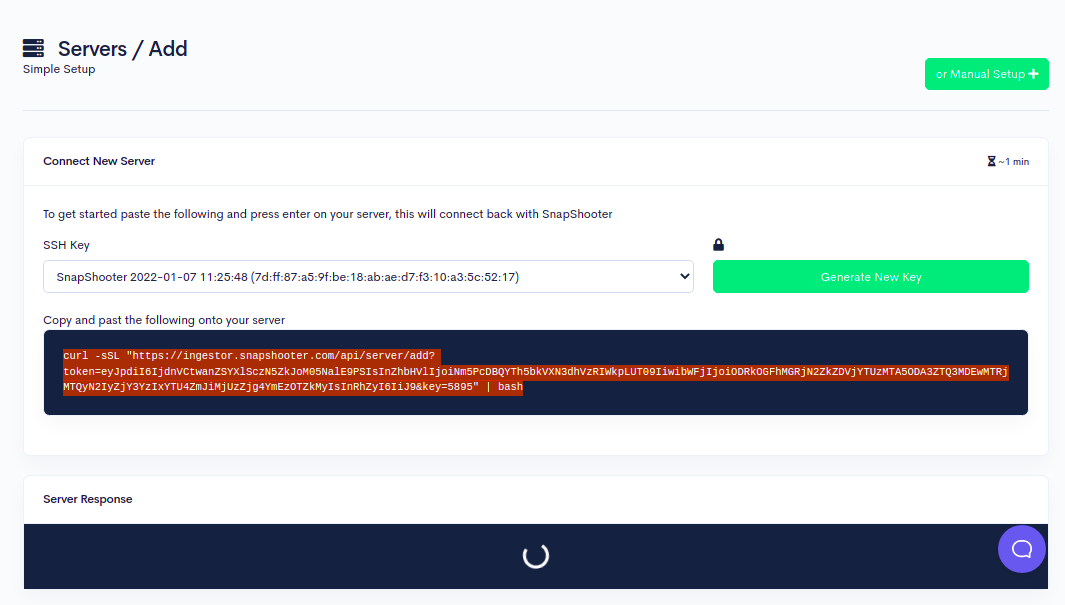Image resolution: width=1065 pixels, height=605 pixels.
Task: Click the '~1 min' time estimate
Action: coord(1013,162)
